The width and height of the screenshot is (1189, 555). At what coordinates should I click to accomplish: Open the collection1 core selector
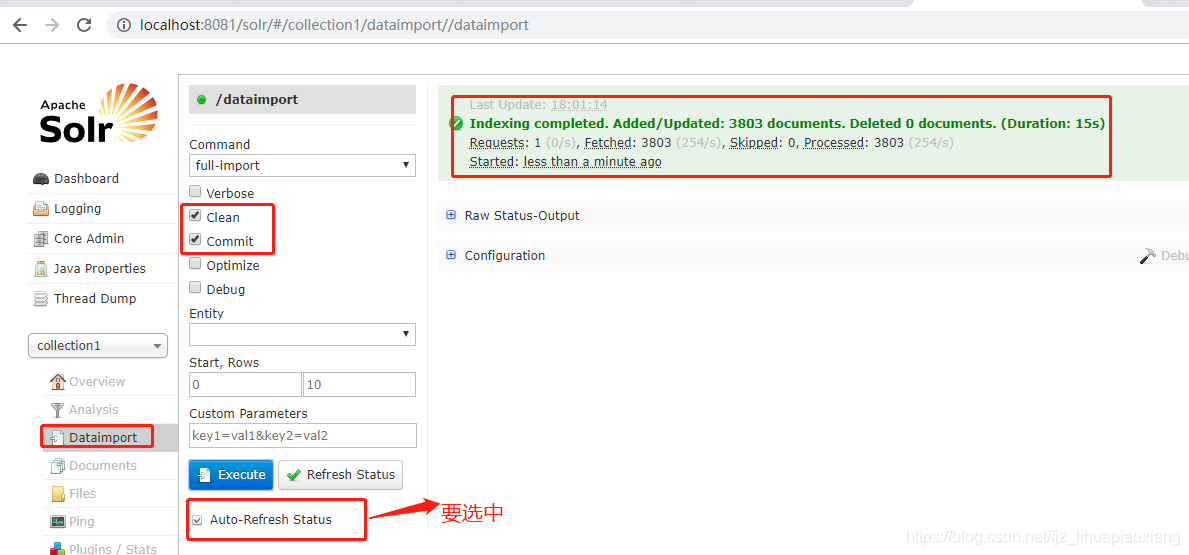click(x=98, y=346)
